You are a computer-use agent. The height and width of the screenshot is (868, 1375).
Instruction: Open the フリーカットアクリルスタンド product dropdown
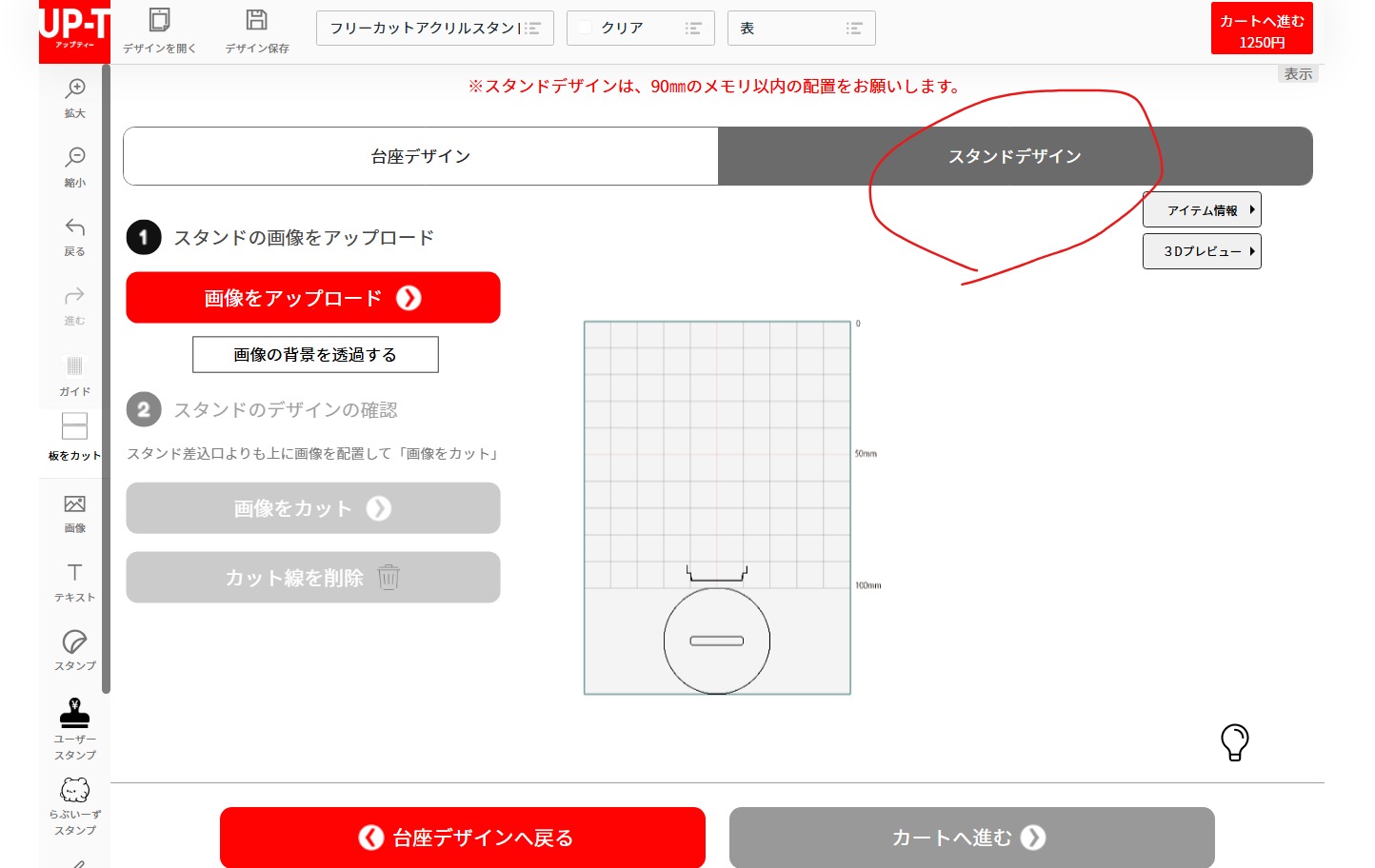[x=434, y=28]
